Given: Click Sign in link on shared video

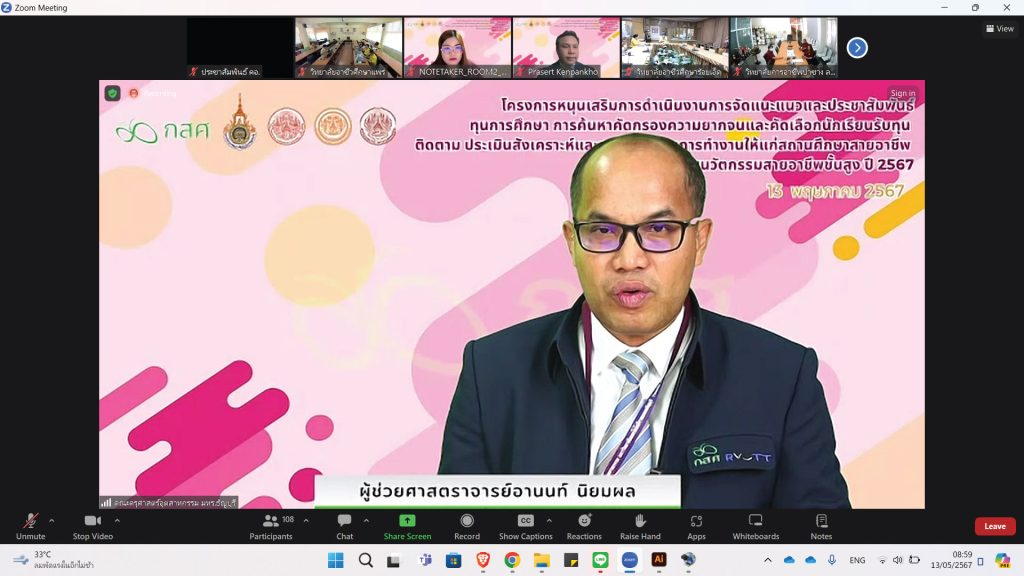Looking at the screenshot, I should click(903, 93).
